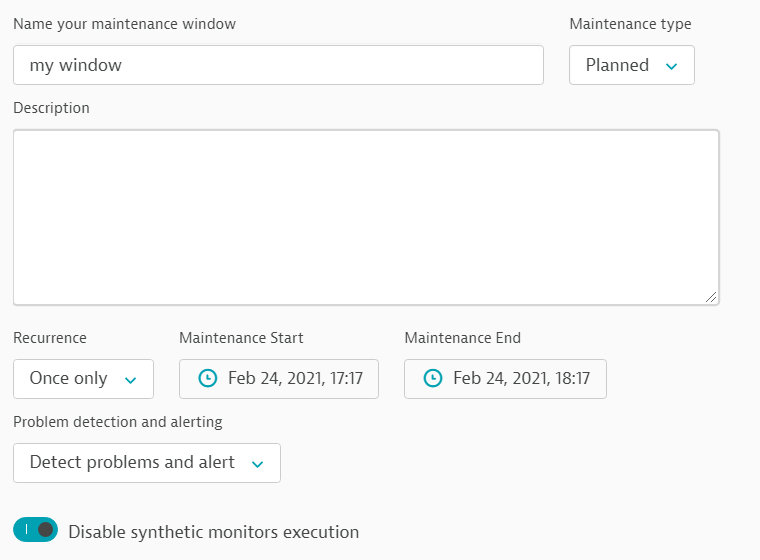Click the 'Name your maintenance window' label
The image size is (760, 560).
click(125, 23)
